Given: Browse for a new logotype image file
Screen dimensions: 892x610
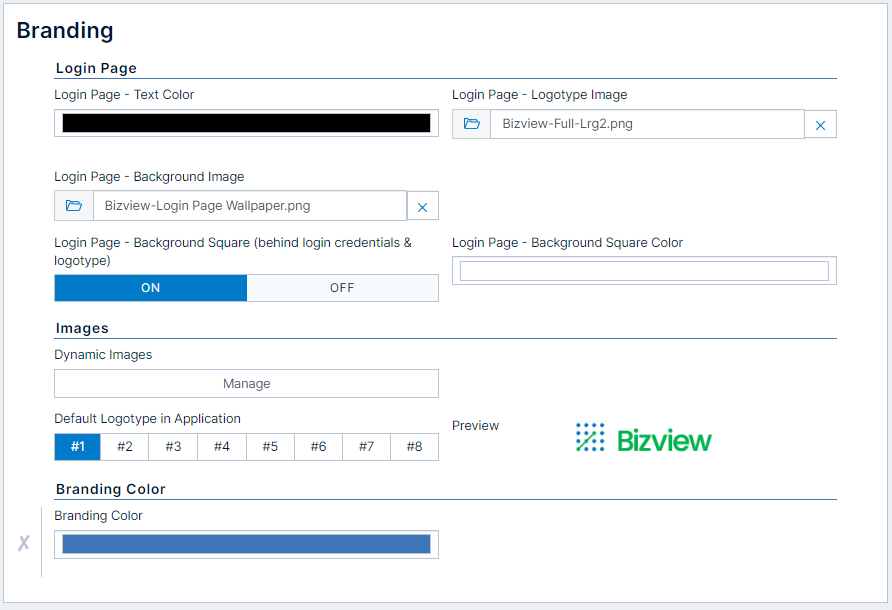Looking at the screenshot, I should (x=470, y=124).
